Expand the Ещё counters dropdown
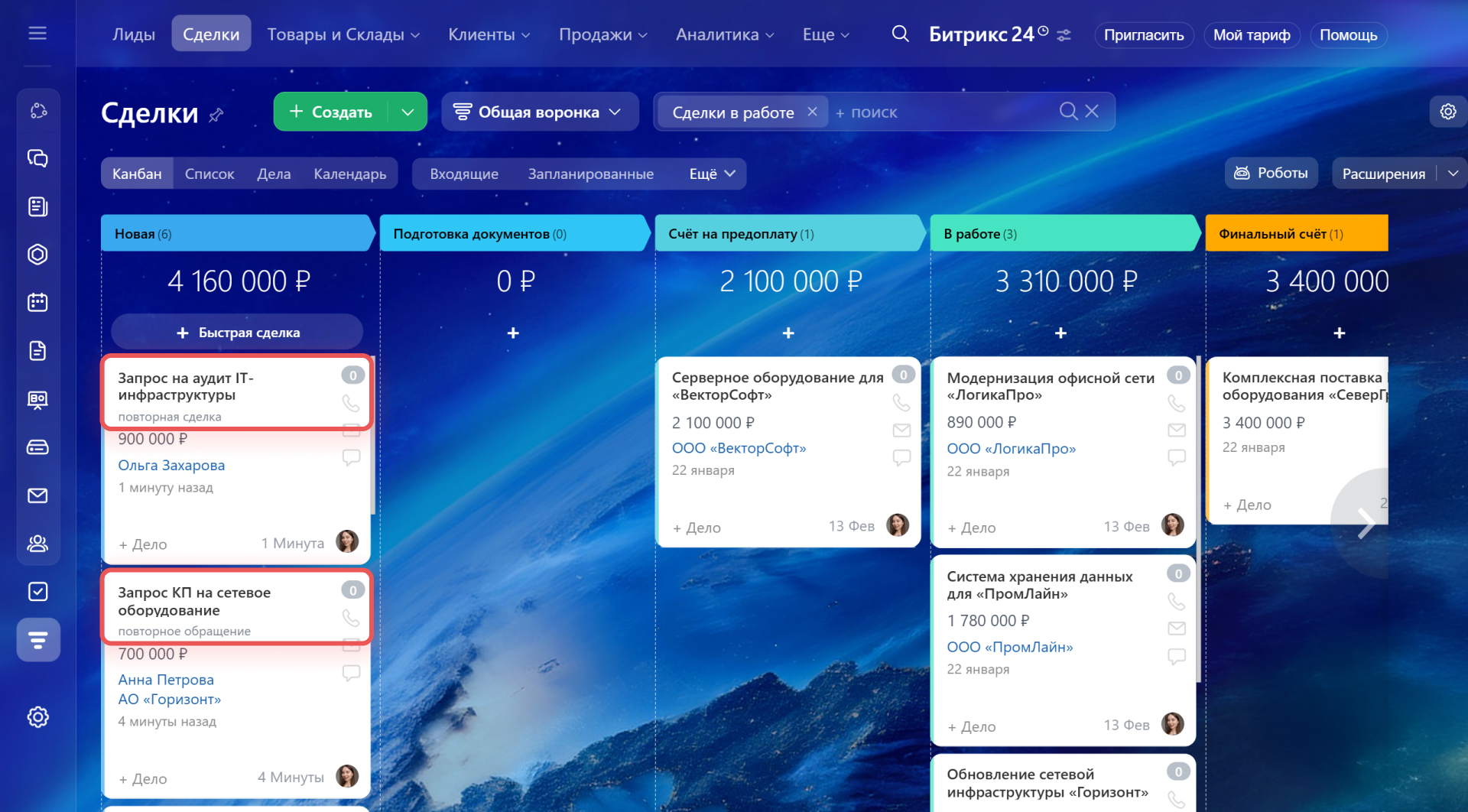Screen dimensions: 1468x812 point(712,174)
